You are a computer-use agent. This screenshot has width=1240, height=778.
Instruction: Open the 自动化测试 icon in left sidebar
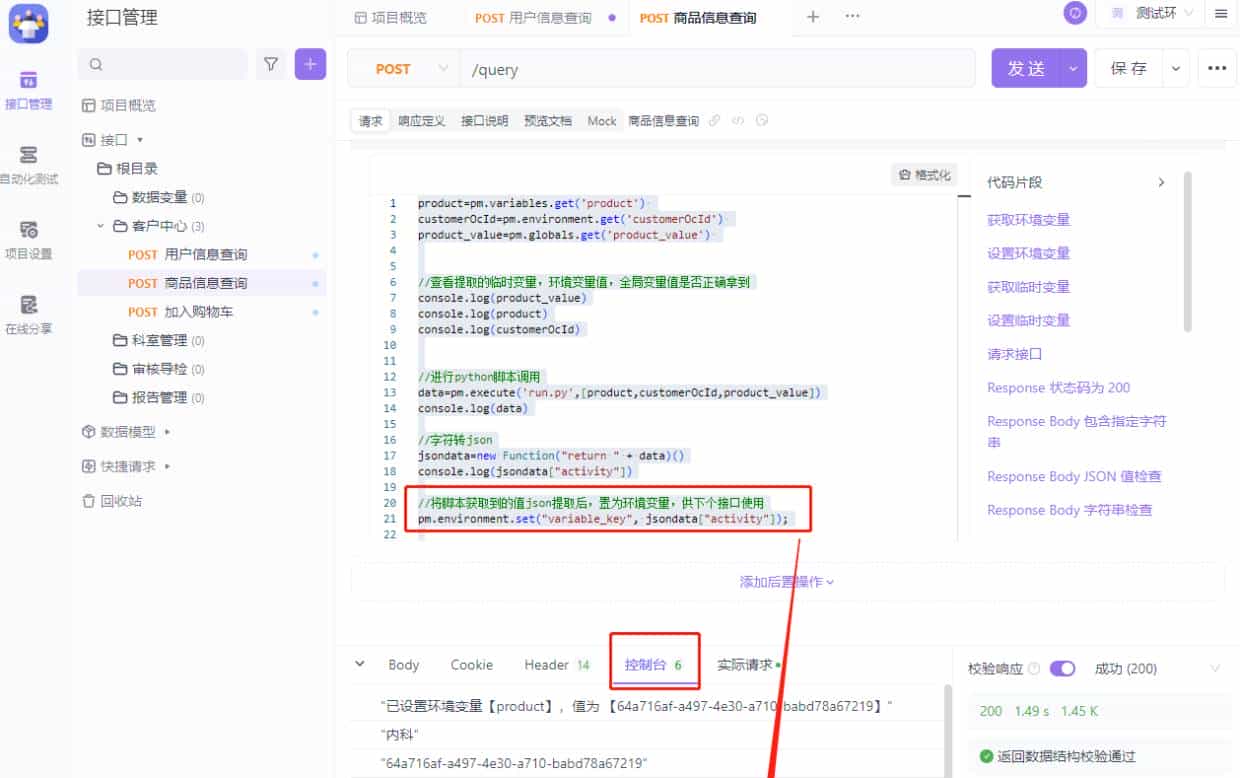[30, 163]
